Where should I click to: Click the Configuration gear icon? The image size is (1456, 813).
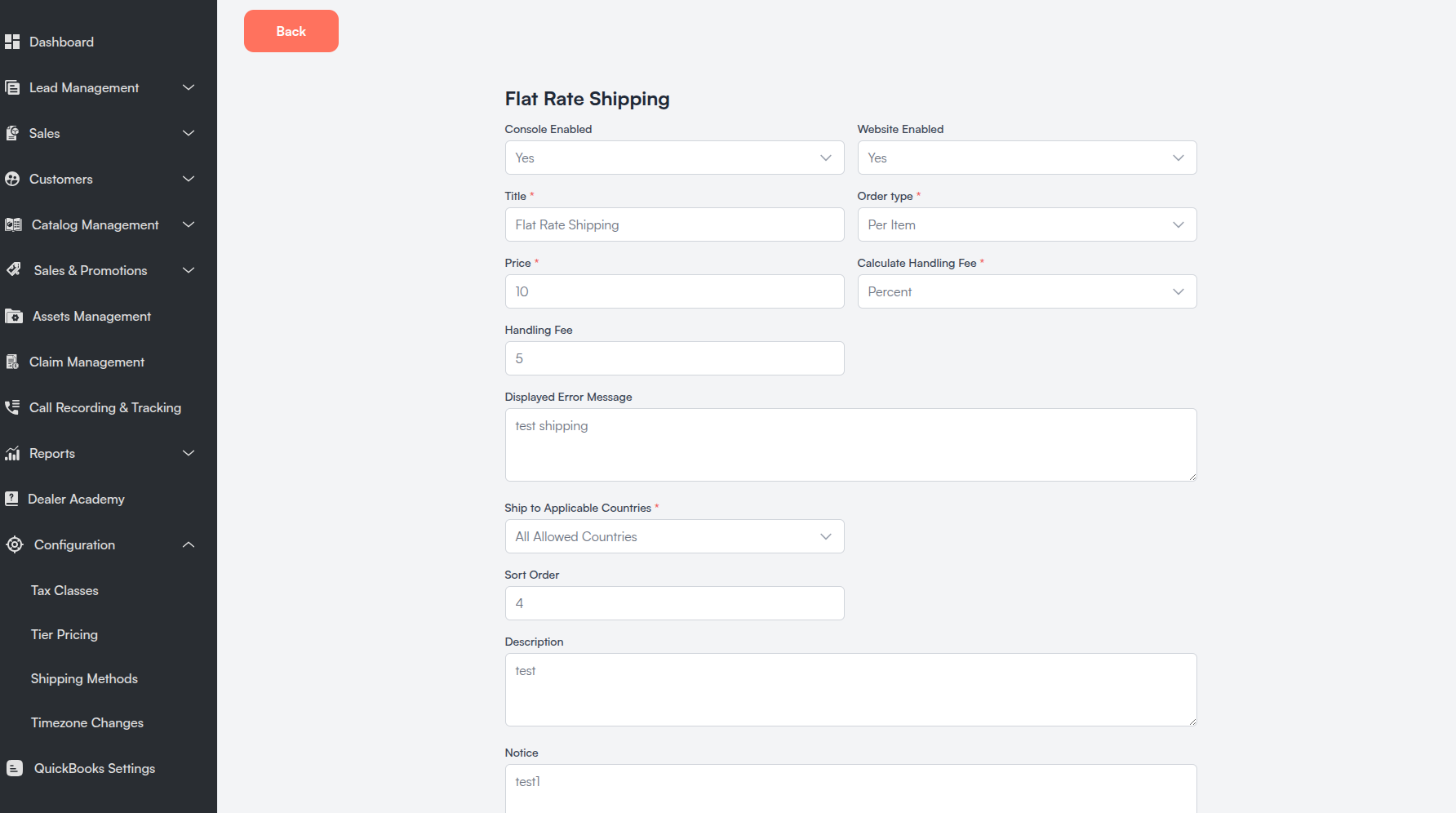[15, 544]
